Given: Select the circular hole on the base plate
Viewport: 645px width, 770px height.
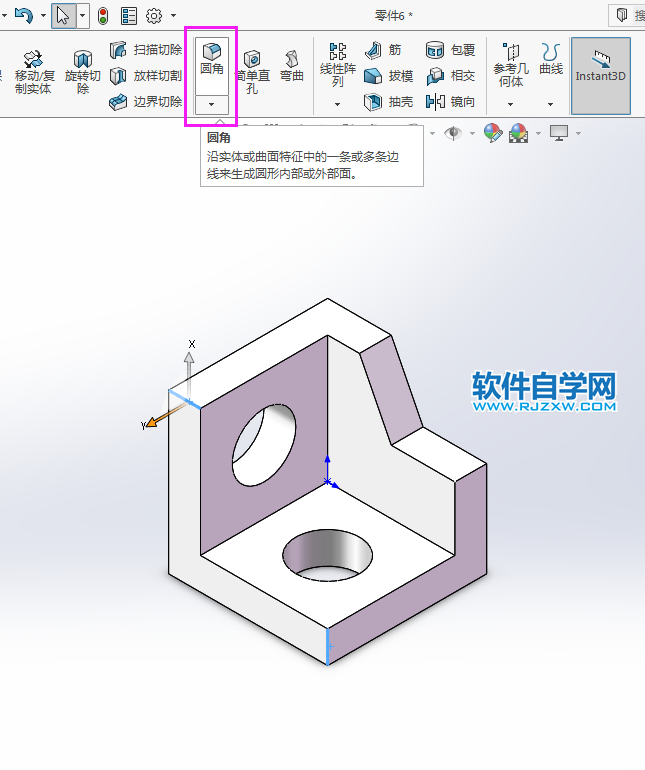Looking at the screenshot, I should pos(327,555).
